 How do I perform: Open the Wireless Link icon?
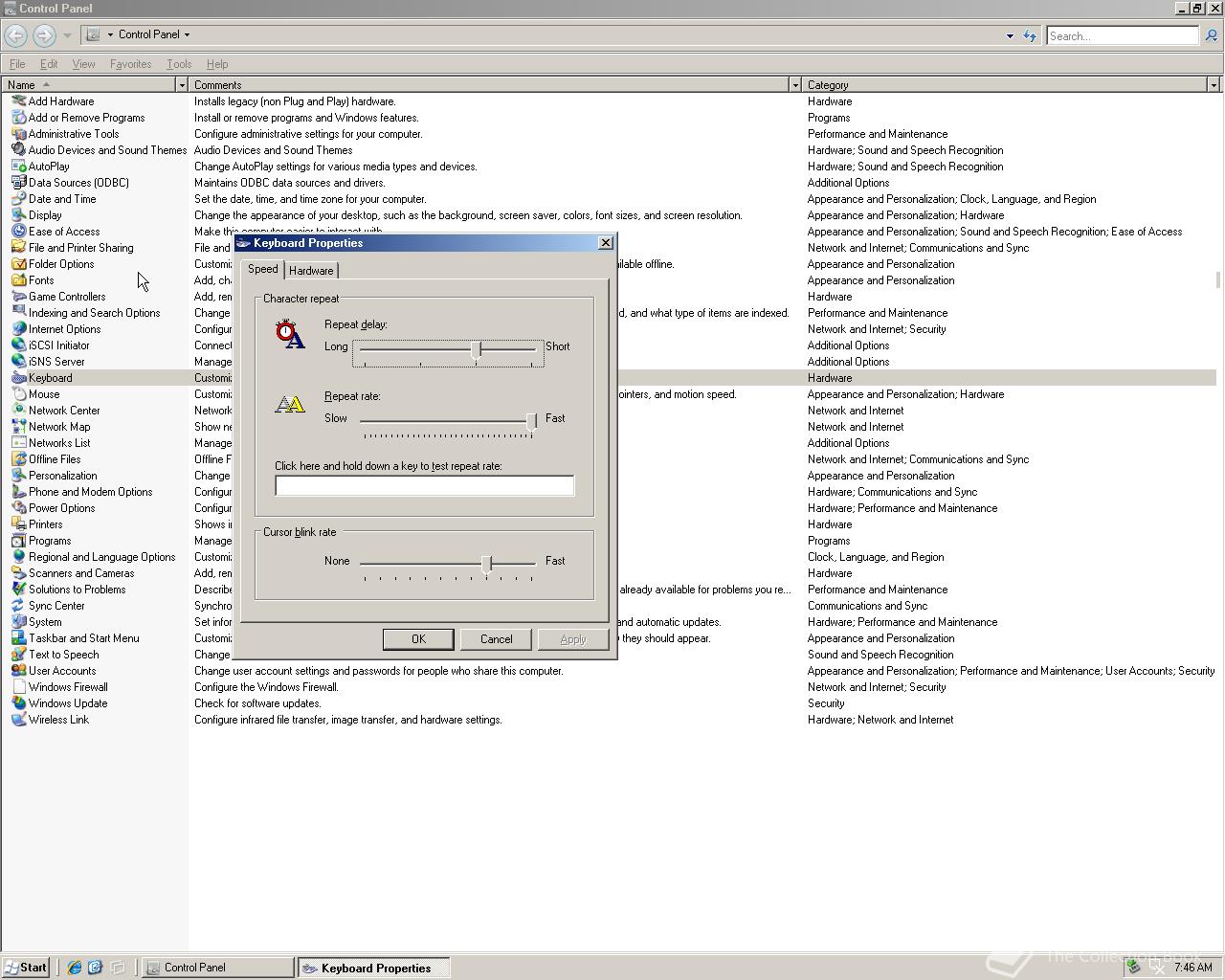click(18, 720)
